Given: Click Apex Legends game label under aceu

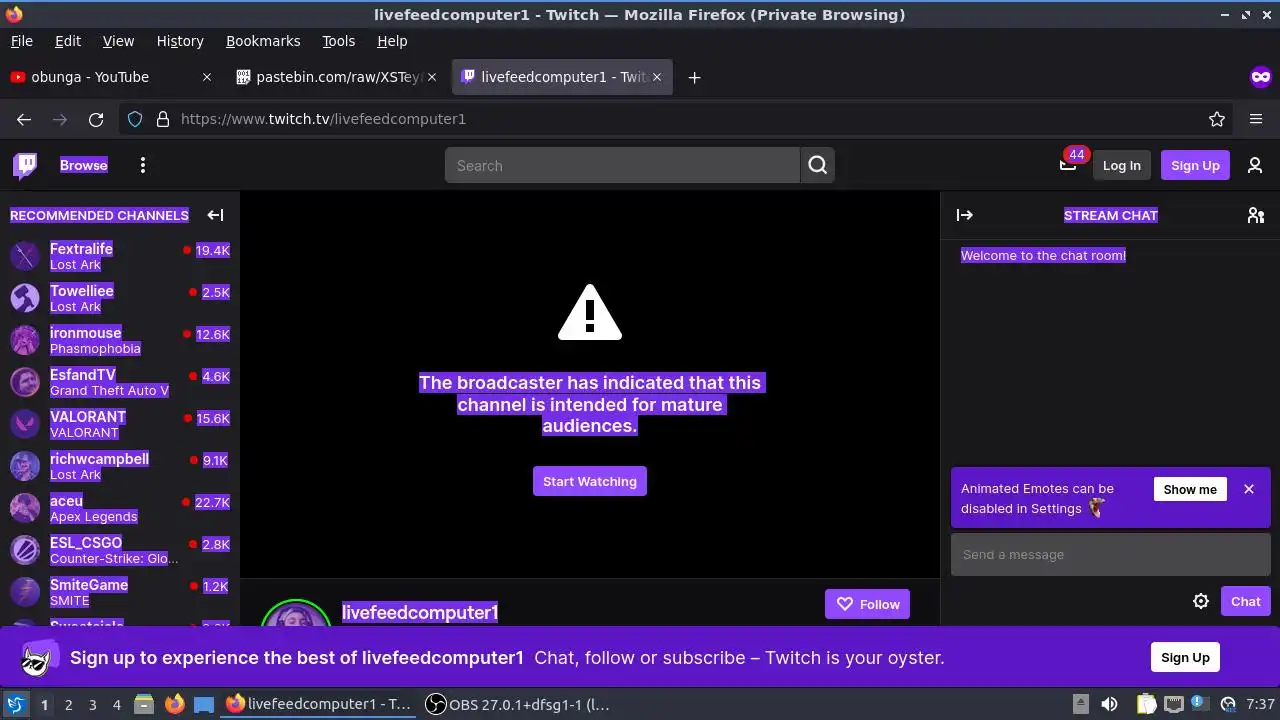Looking at the screenshot, I should point(94,517).
